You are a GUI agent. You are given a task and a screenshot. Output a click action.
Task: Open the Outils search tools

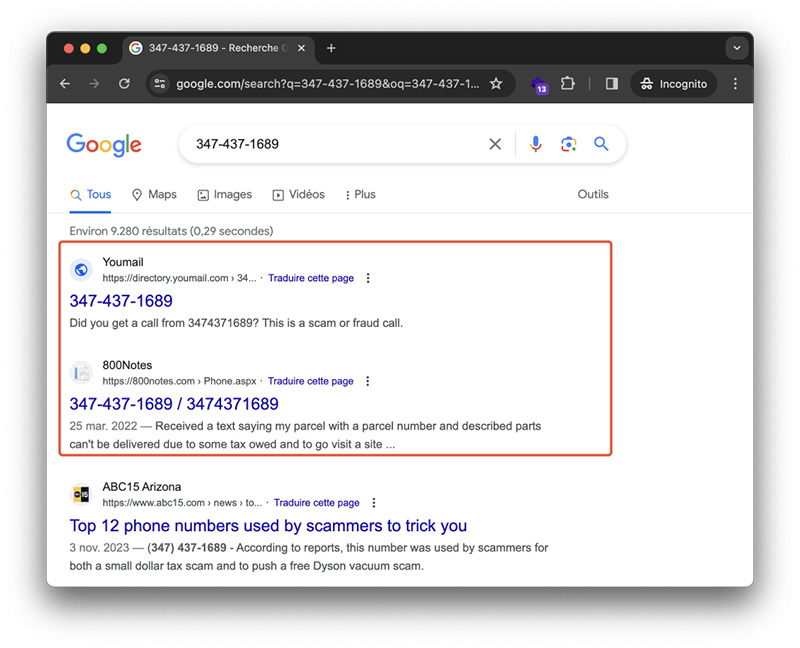[x=593, y=194]
